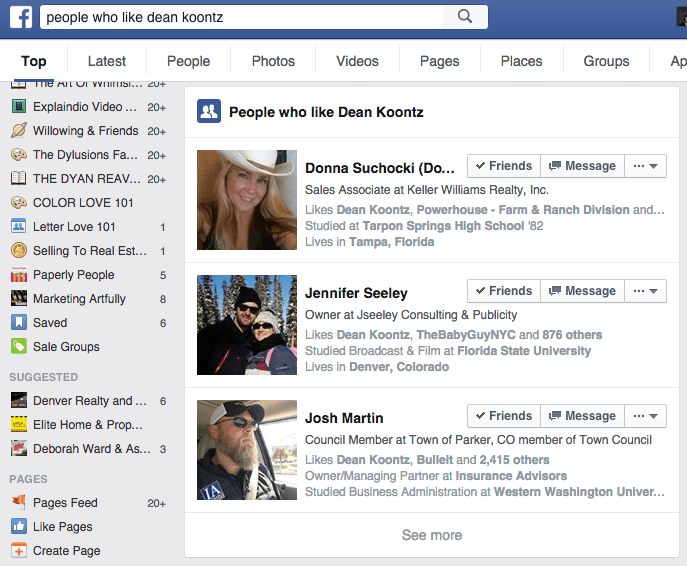Image resolution: width=687 pixels, height=566 pixels.
Task: Open Florida State University link
Action: coord(524,350)
